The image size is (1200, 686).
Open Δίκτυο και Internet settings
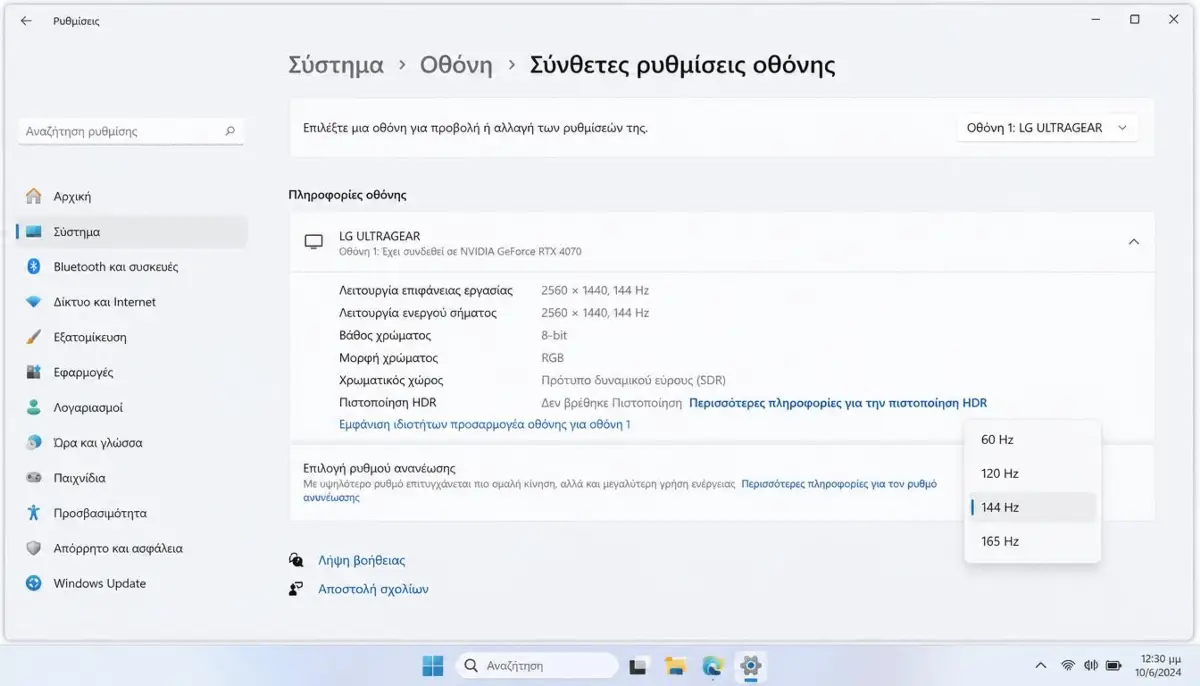(132, 302)
